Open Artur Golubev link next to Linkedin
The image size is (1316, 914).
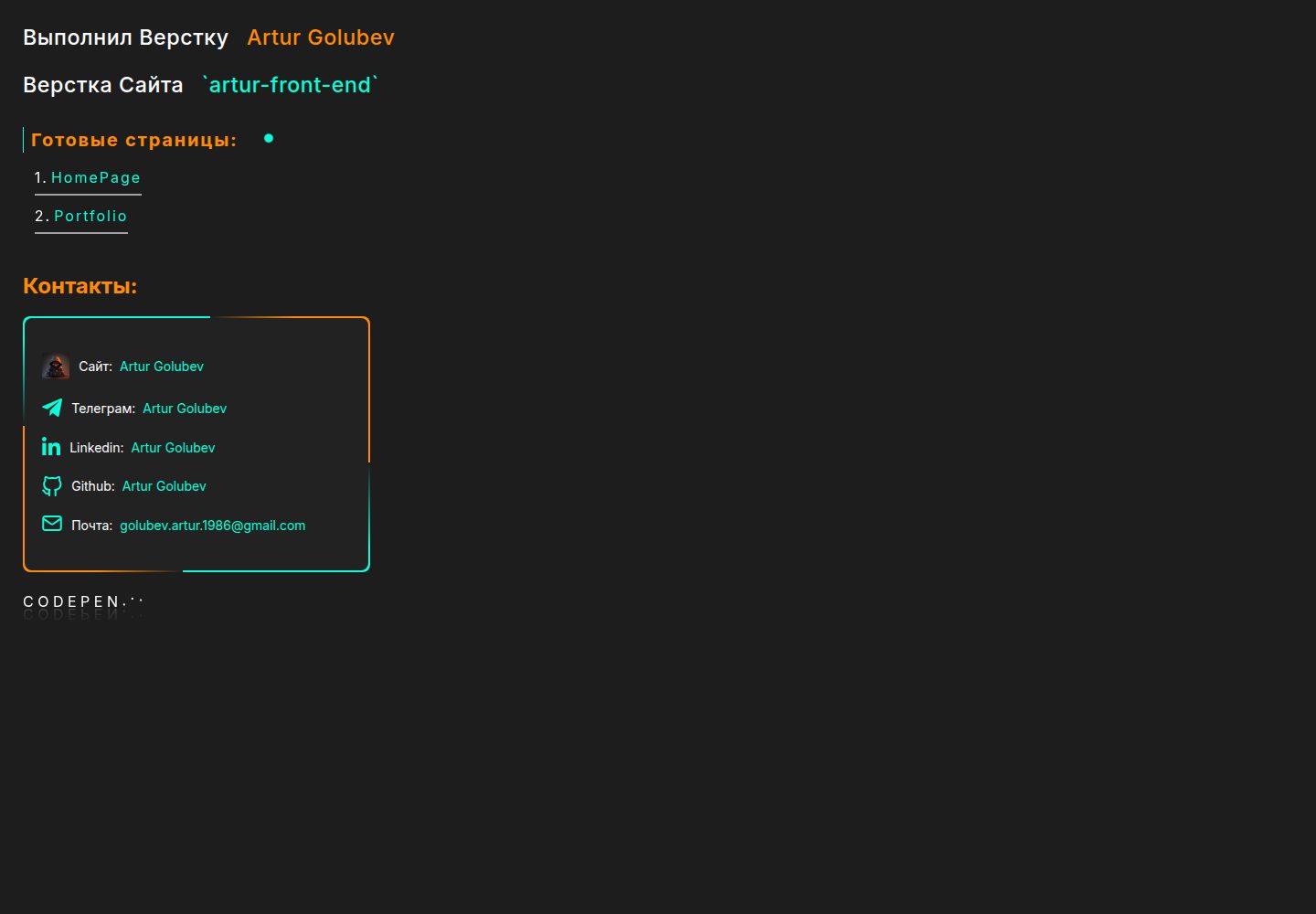pyautogui.click(x=173, y=448)
